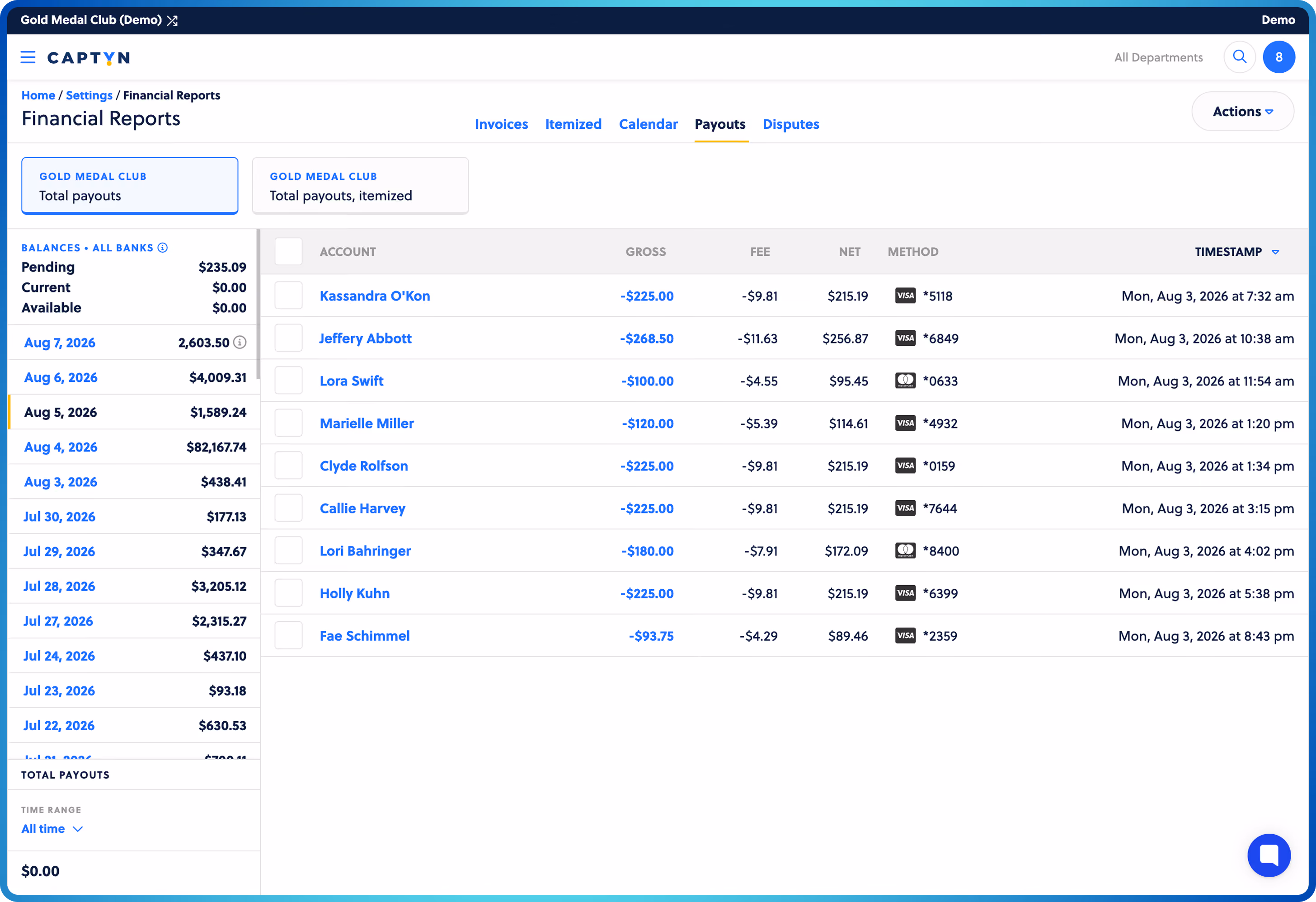Open Marielle Miller account link
Viewport: 1316px width, 902px height.
coord(367,423)
